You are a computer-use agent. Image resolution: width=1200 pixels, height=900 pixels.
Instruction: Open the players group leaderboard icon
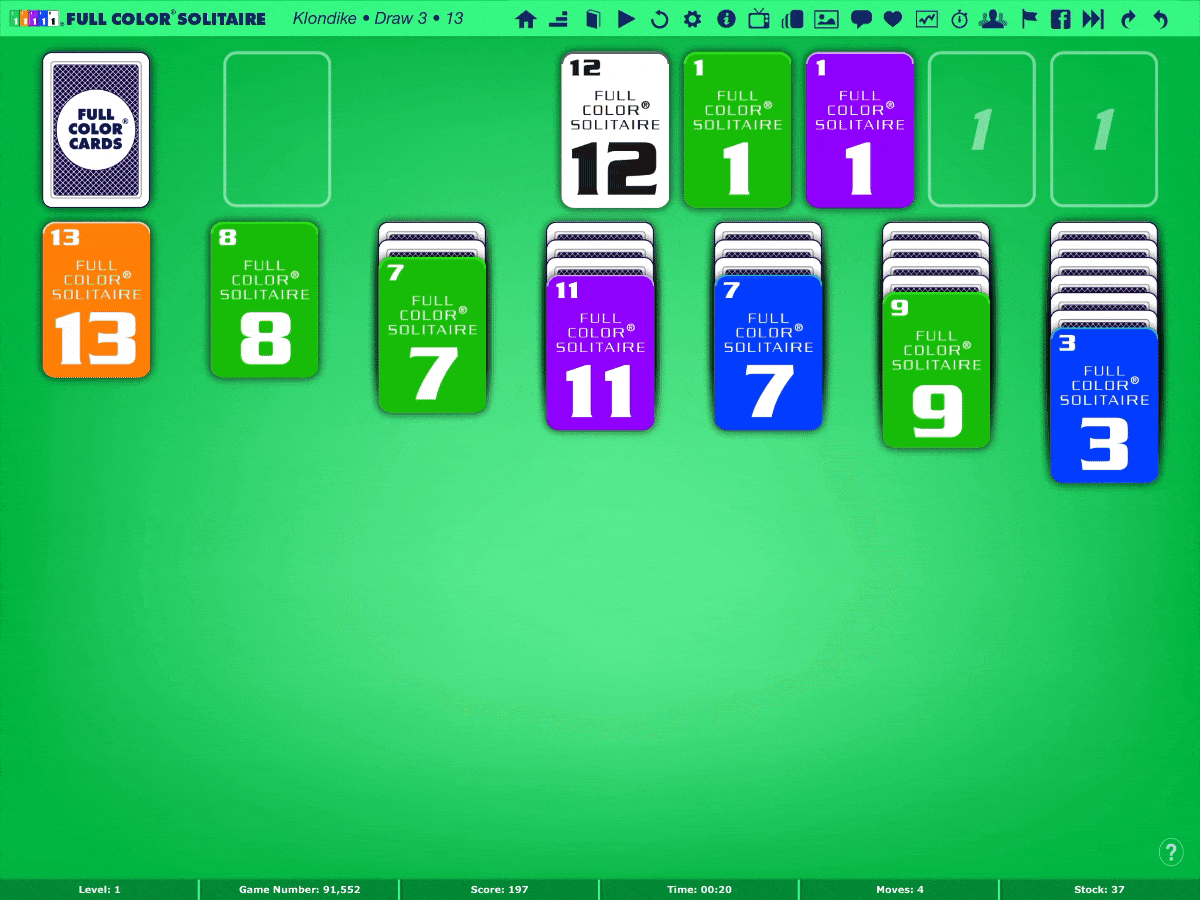pos(993,18)
